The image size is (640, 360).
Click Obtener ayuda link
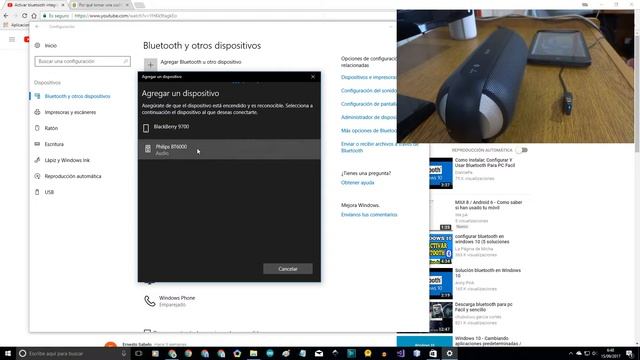click(x=358, y=182)
